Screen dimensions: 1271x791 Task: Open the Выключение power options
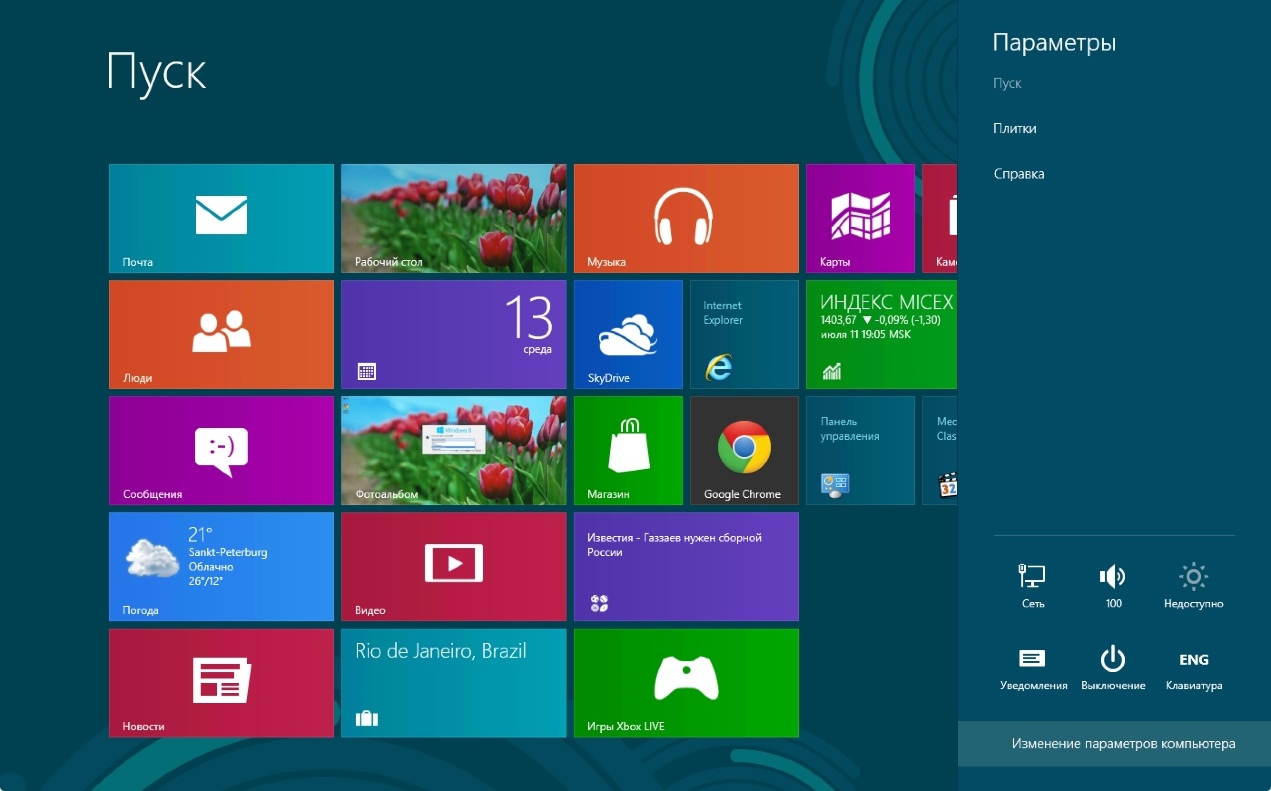pyautogui.click(x=1113, y=667)
